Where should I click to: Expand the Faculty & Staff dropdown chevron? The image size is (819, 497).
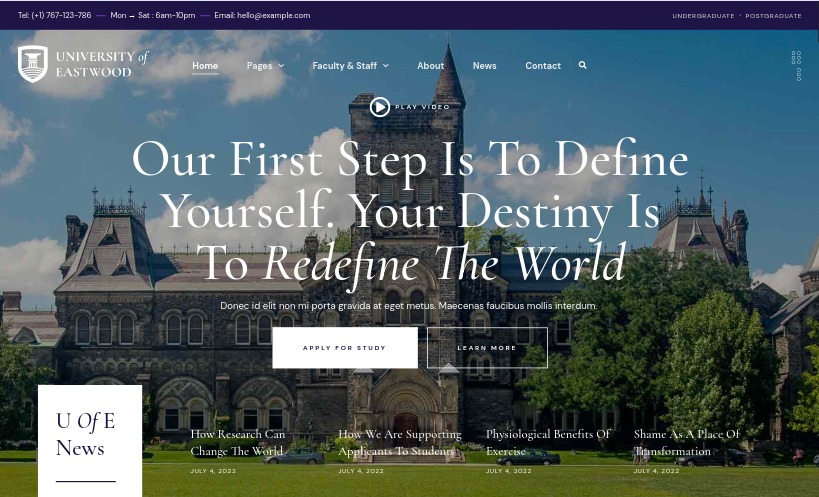386,66
